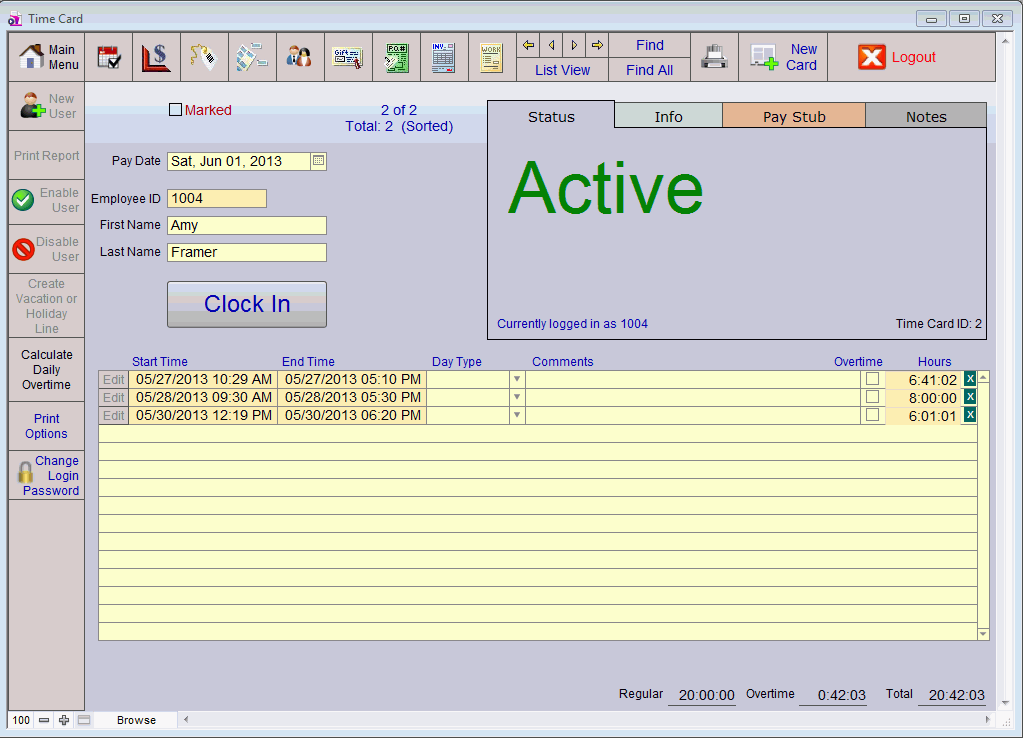Click the customers people icon
1023x738 pixels.
[x=299, y=57]
